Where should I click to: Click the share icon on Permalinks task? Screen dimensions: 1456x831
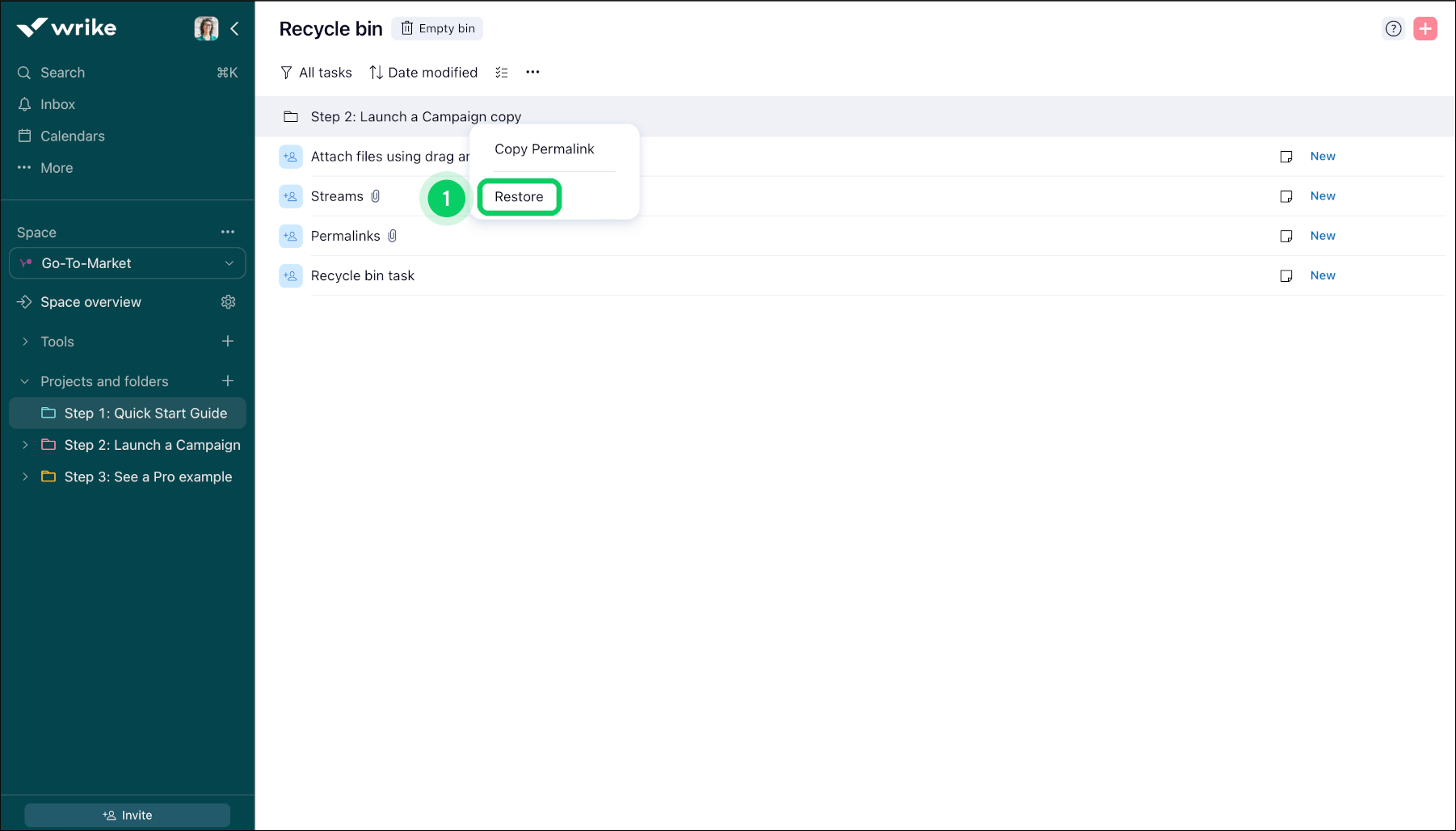[290, 236]
